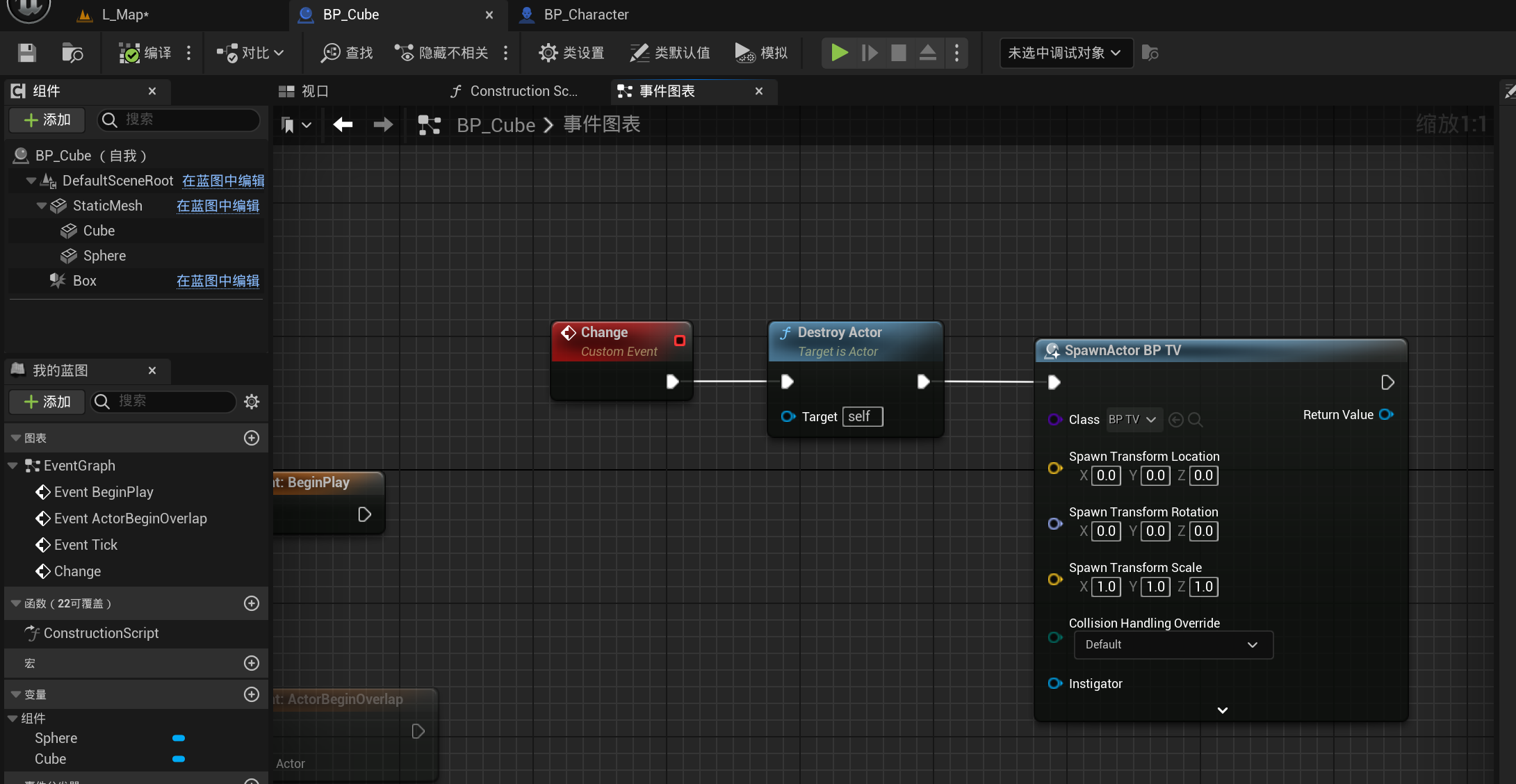Expand hidden pins on the SpawnActor node
Screen dimensions: 1516x784
[x=1221, y=710]
